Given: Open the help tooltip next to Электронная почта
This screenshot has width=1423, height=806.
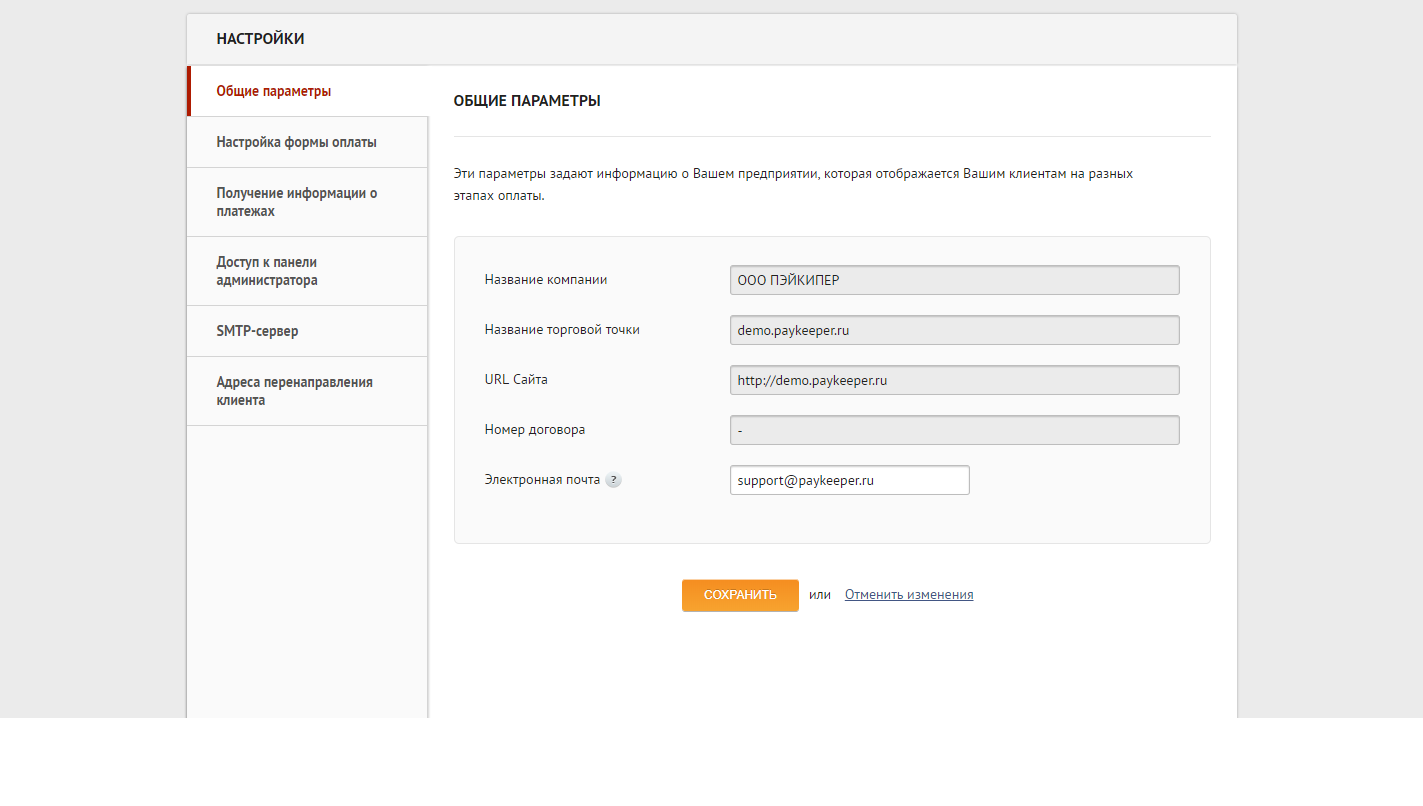Looking at the screenshot, I should pyautogui.click(x=614, y=479).
